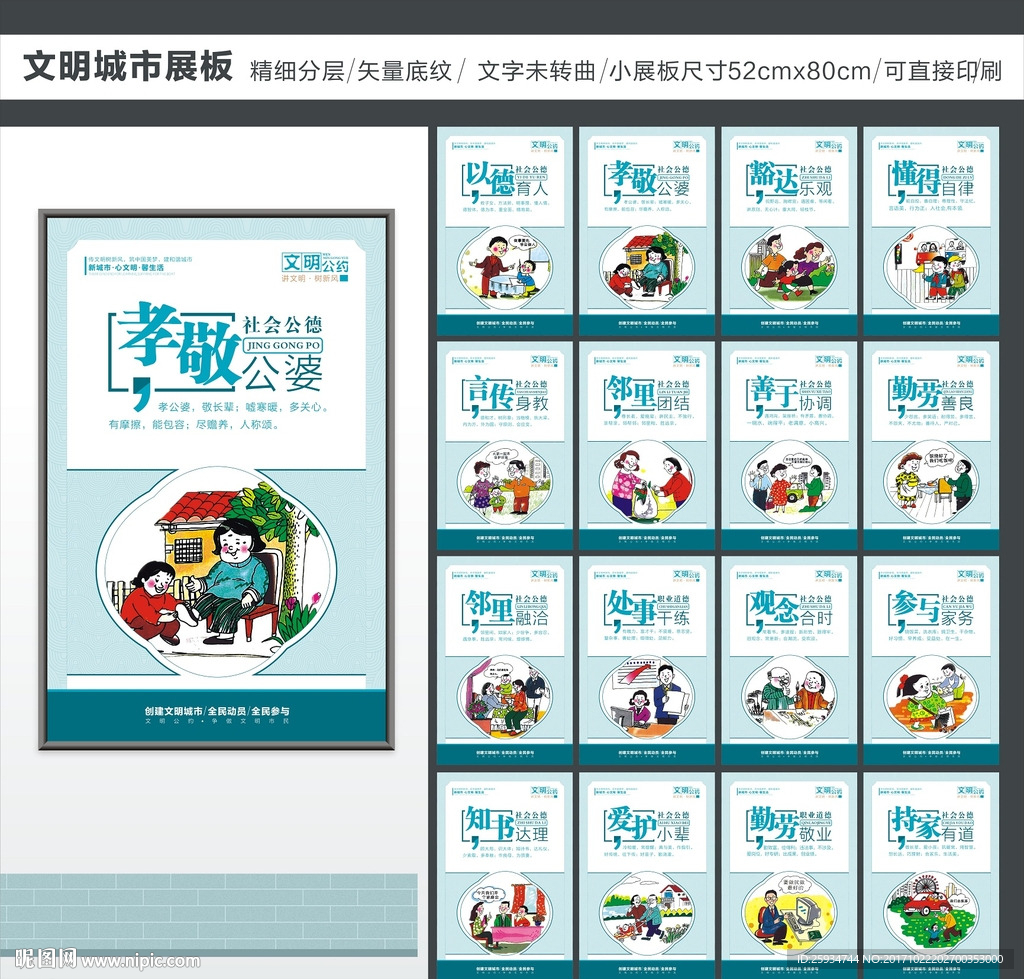This screenshot has height=979, width=1024.
Task: Select the 知书达理 poster thumbnail
Action: point(505,875)
